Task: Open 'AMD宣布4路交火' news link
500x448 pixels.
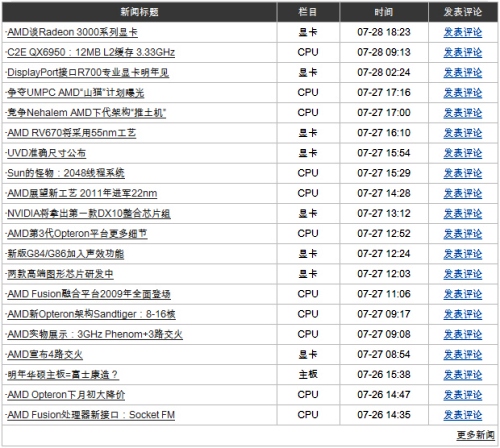Action: pos(45,354)
